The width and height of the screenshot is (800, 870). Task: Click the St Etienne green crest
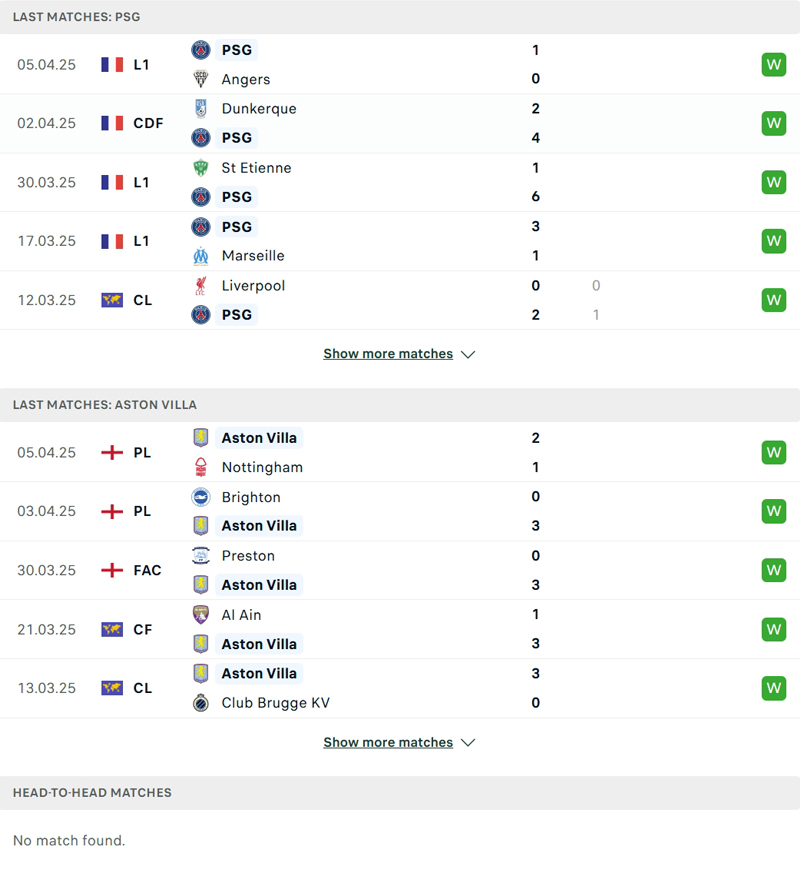point(199,168)
